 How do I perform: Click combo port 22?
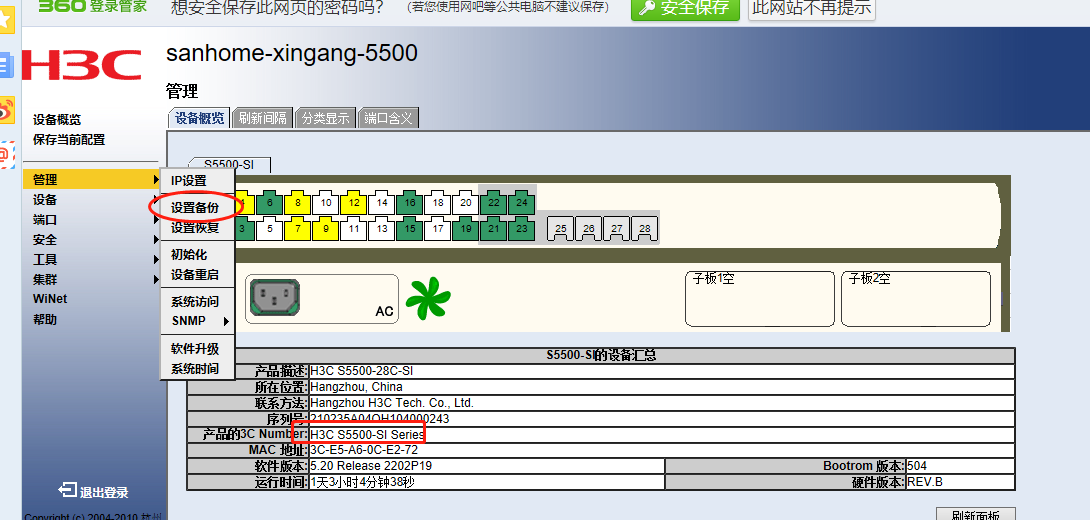pos(494,202)
